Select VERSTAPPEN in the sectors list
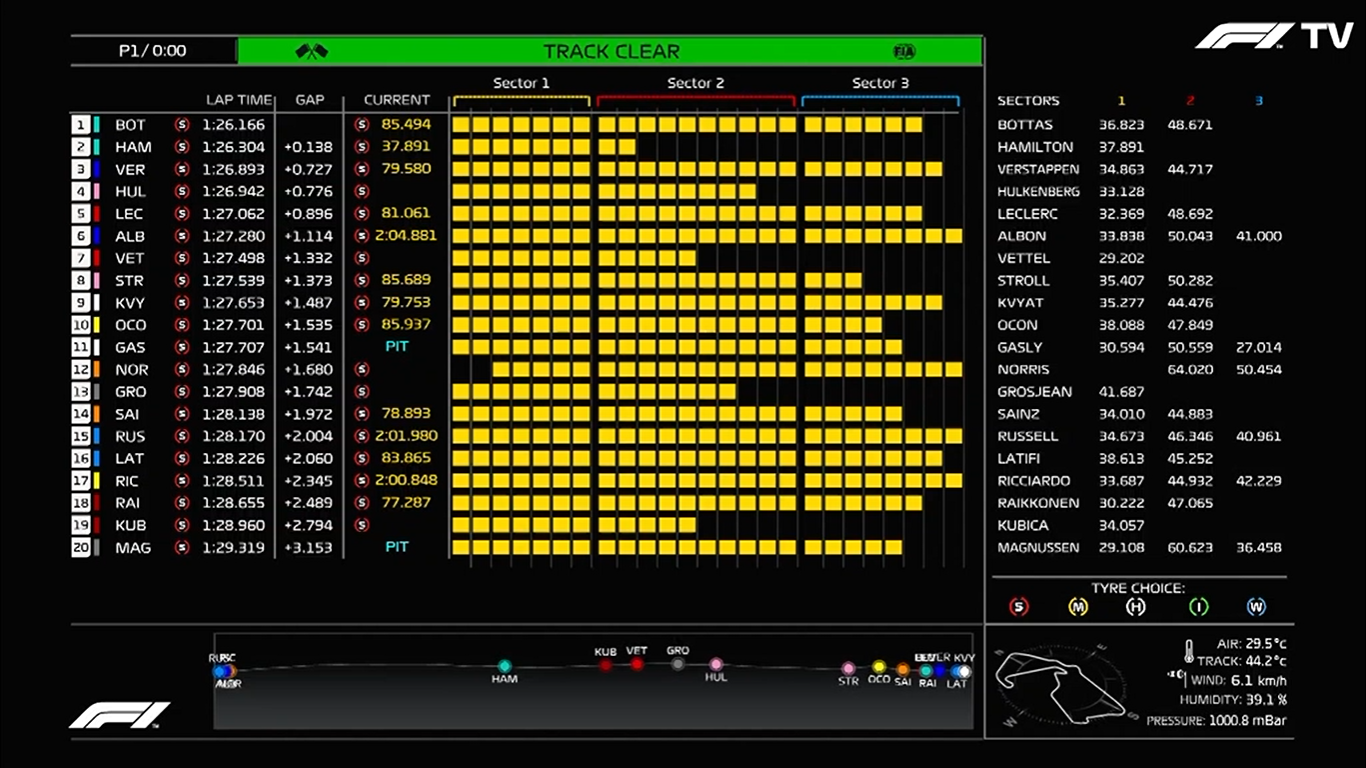The image size is (1366, 768). coord(1039,169)
